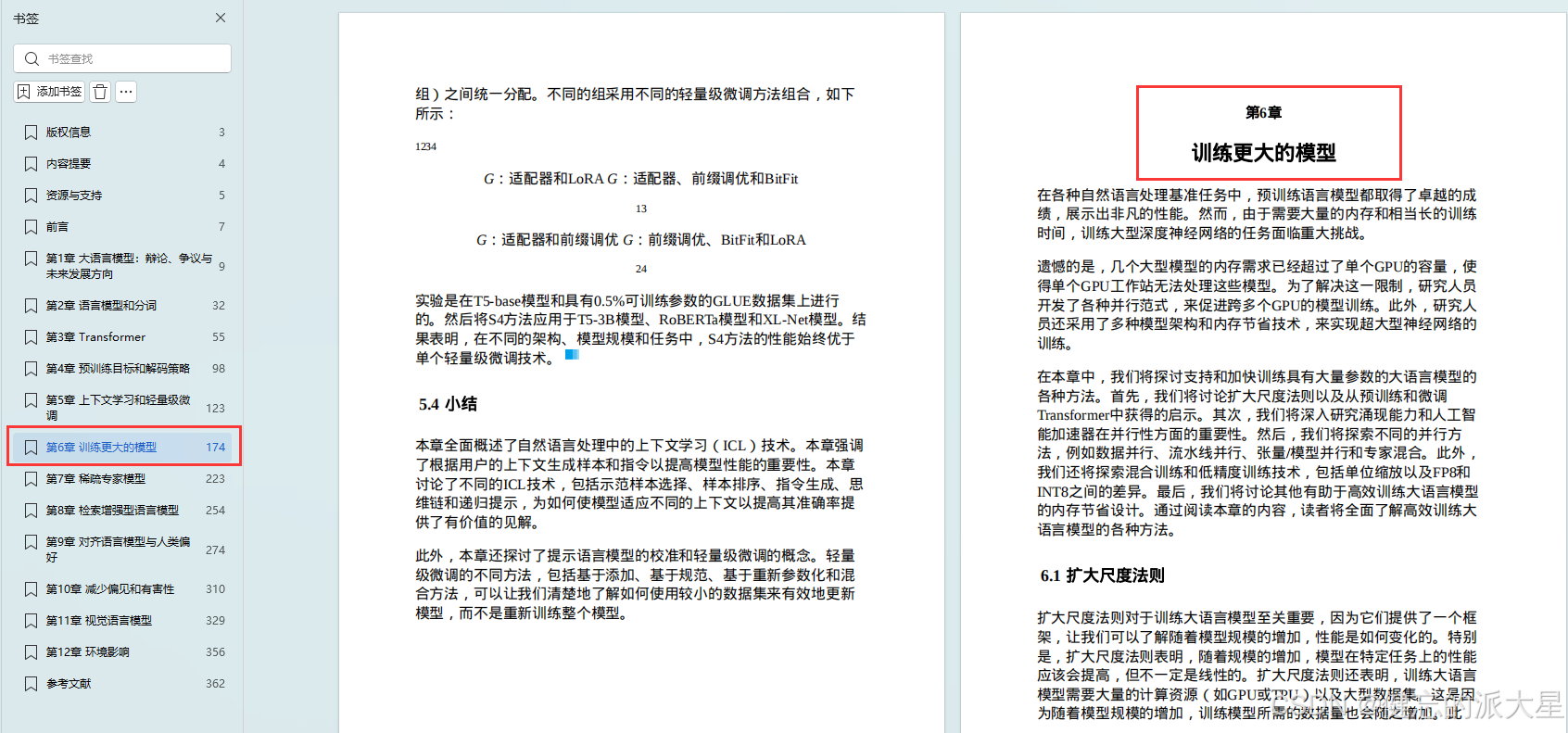Image resolution: width=1568 pixels, height=733 pixels.
Task: Click the 添加书签 button
Action: [50, 92]
